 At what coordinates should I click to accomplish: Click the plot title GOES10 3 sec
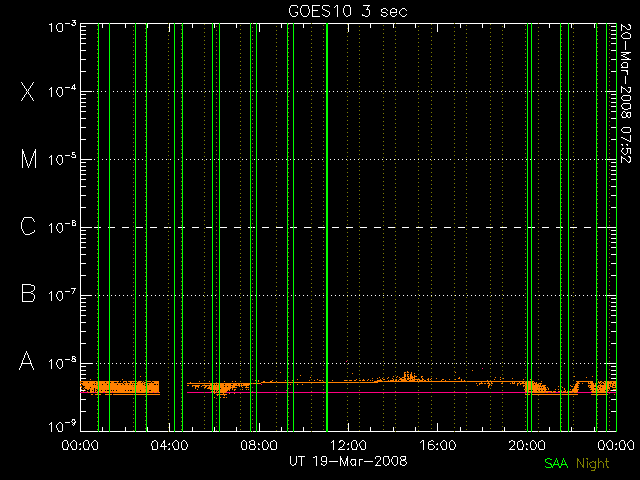tap(348, 11)
